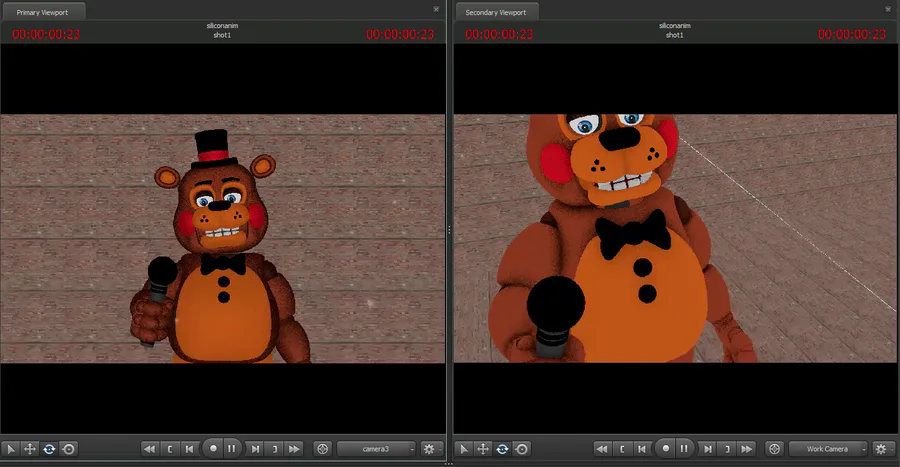Click the microphone in Secondary Viewport render

554,318
